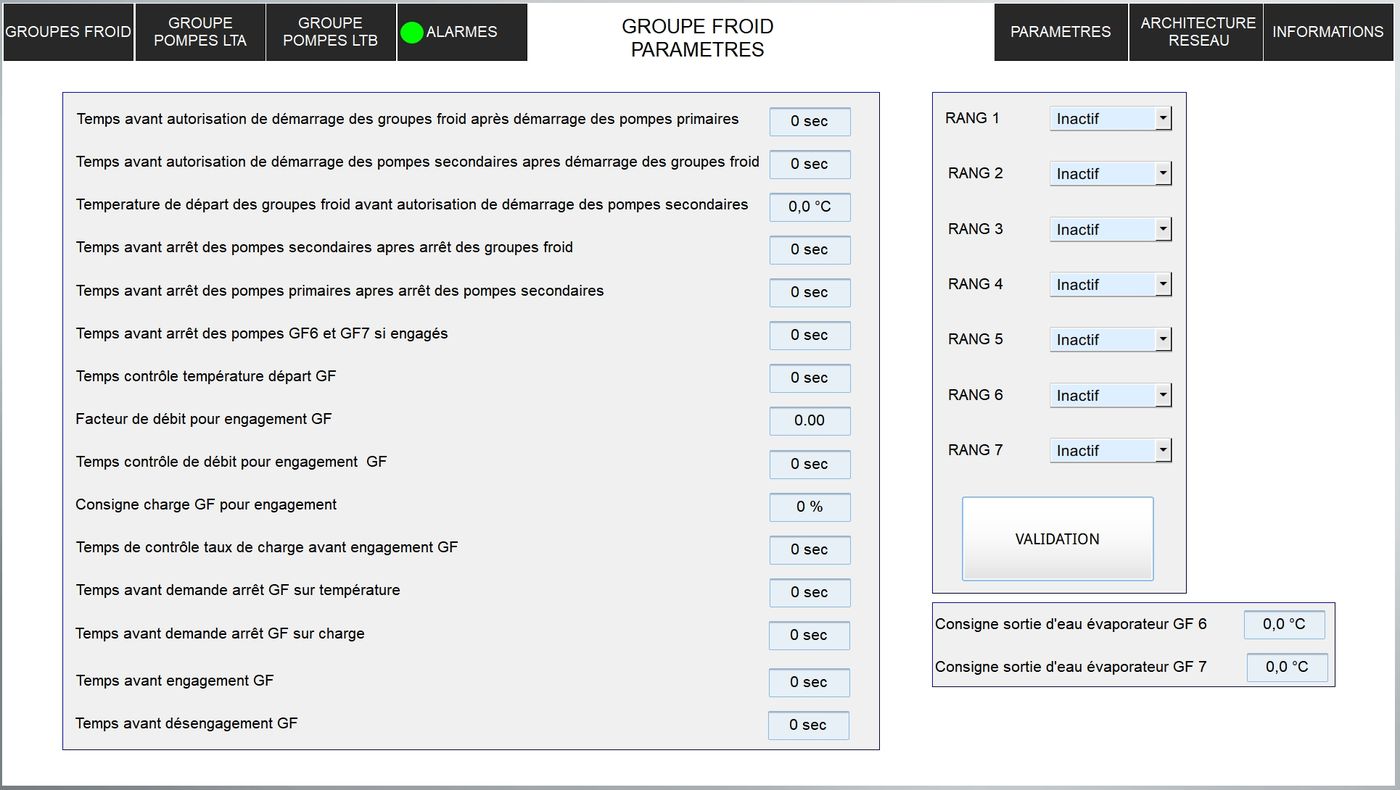Switch to GROUPE POMPES LTB tab

coord(331,32)
